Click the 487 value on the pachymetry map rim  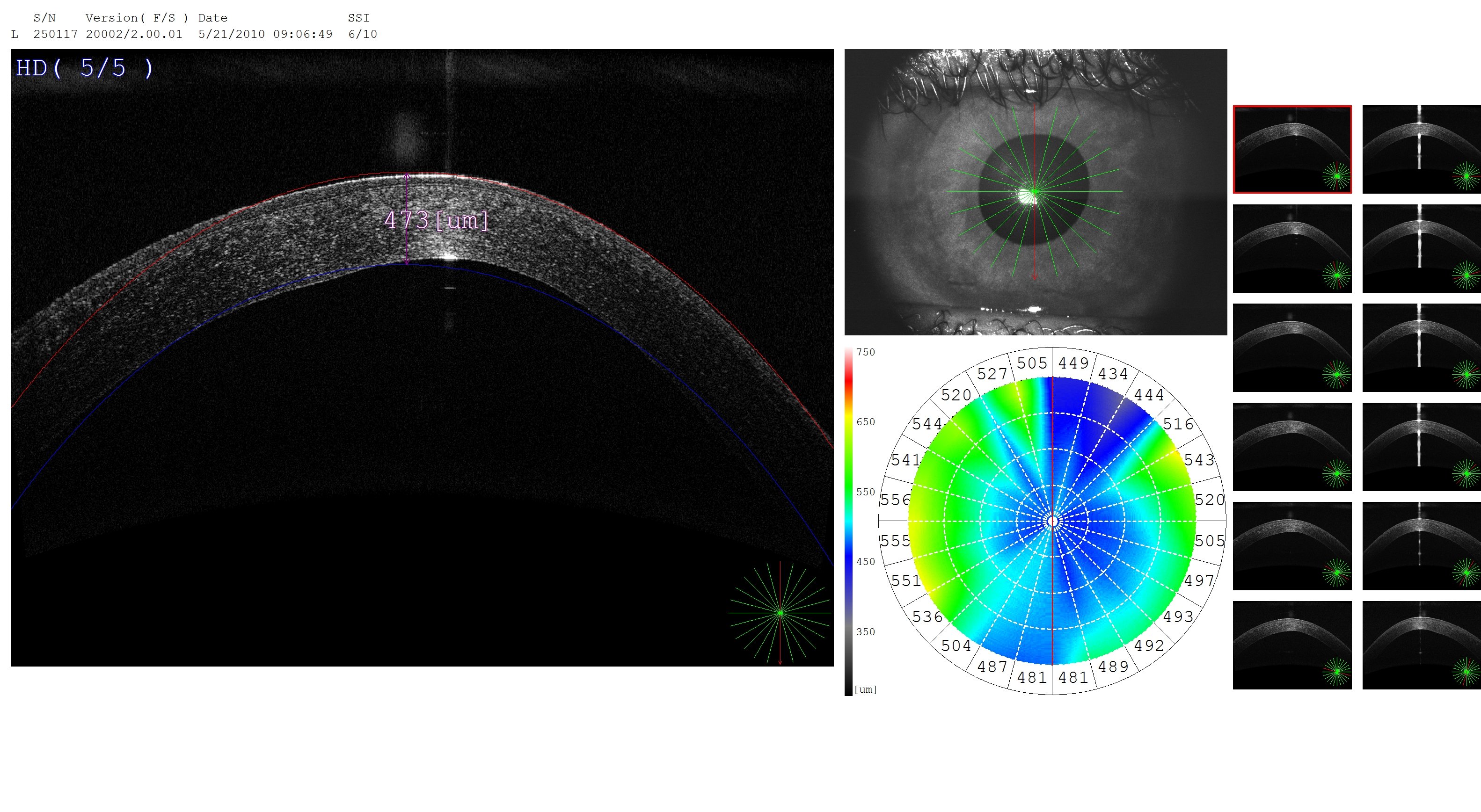coord(992,667)
